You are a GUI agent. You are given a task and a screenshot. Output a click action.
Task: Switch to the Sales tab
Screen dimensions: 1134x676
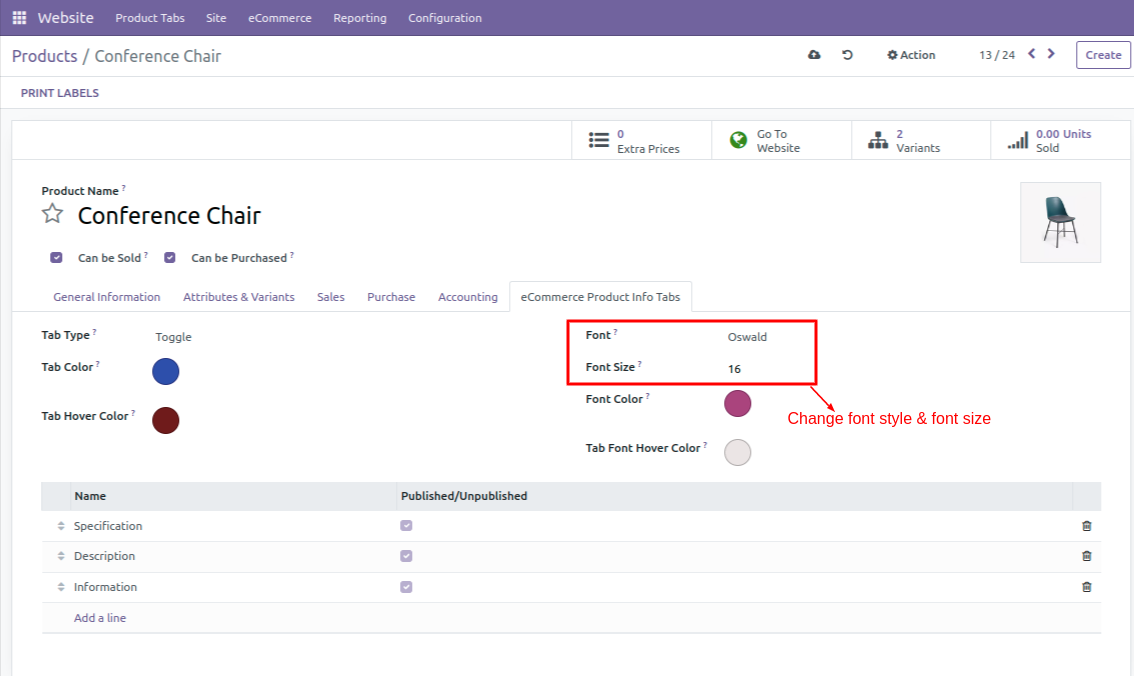coord(331,297)
